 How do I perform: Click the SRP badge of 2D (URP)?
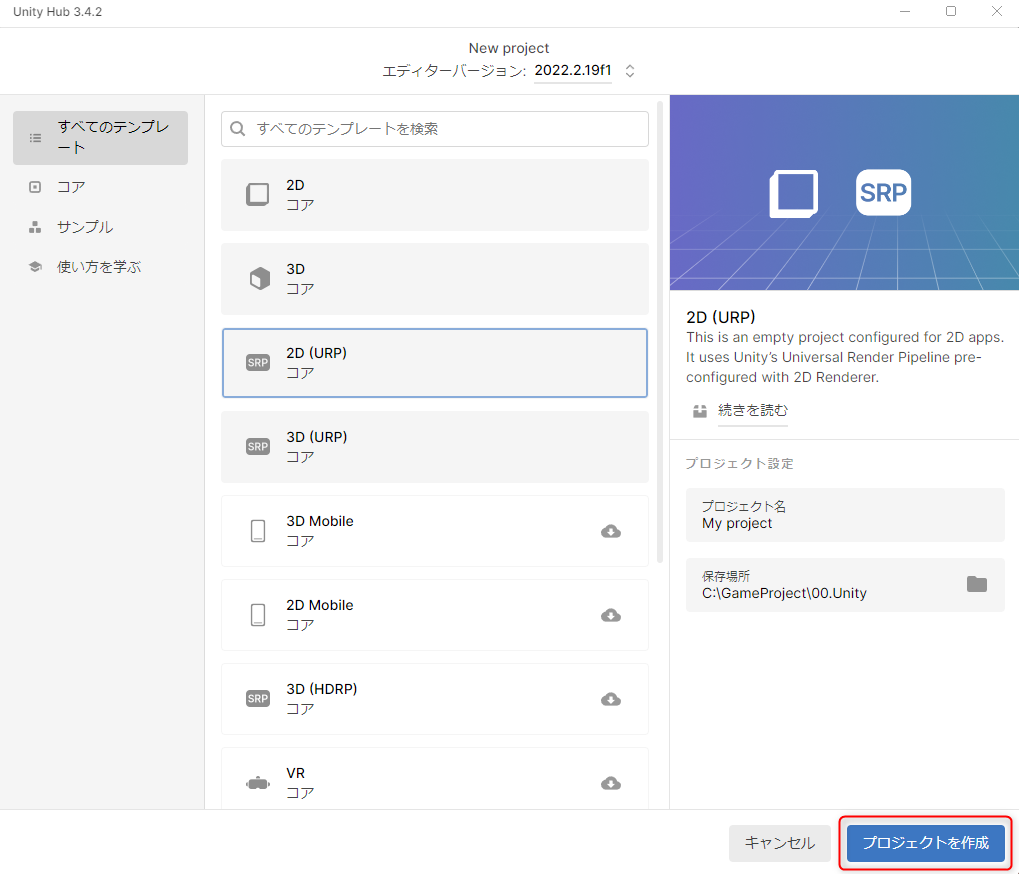[258, 363]
